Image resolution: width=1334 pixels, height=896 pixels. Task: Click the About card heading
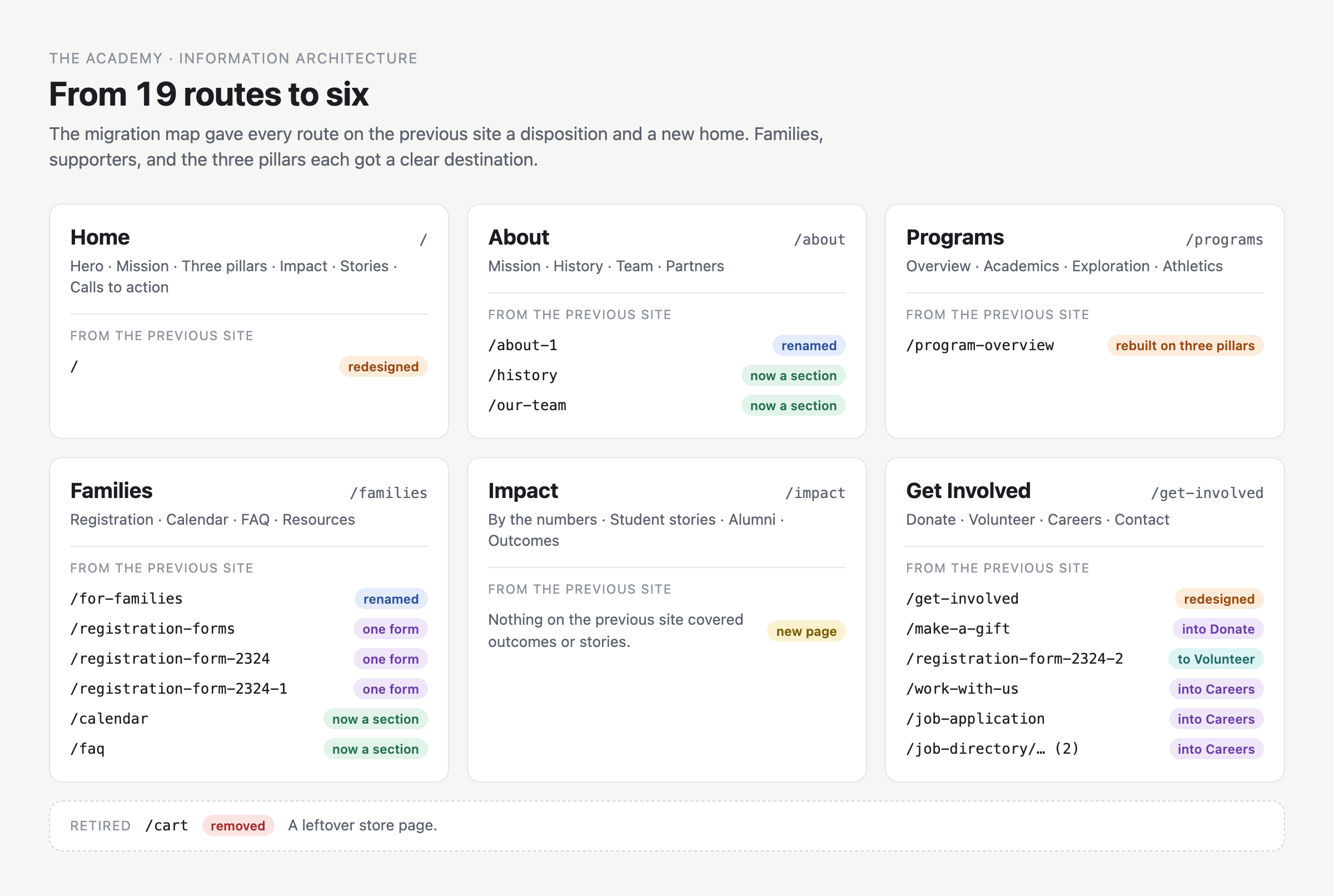coord(518,237)
